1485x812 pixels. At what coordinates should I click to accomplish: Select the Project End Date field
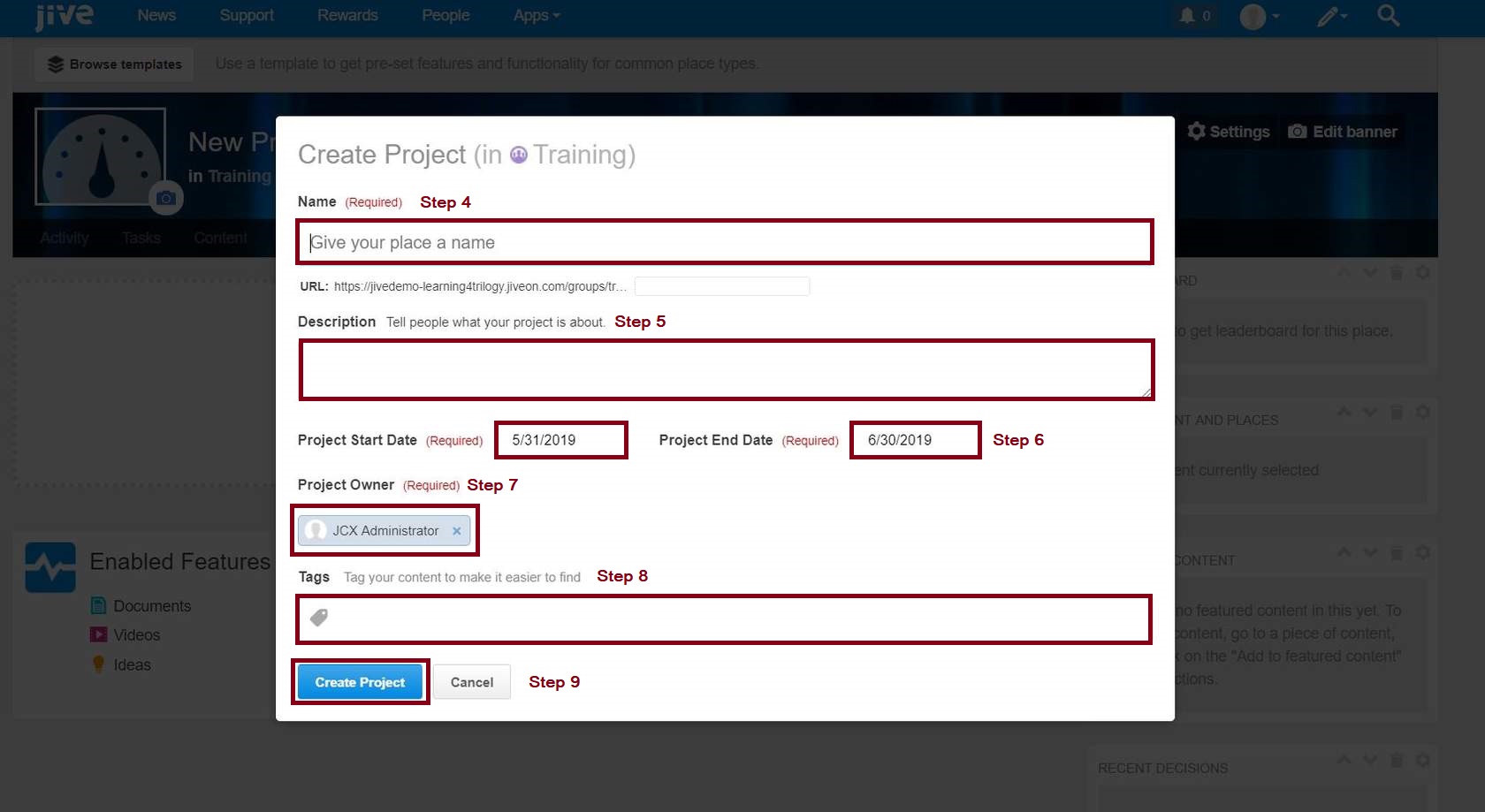[915, 440]
